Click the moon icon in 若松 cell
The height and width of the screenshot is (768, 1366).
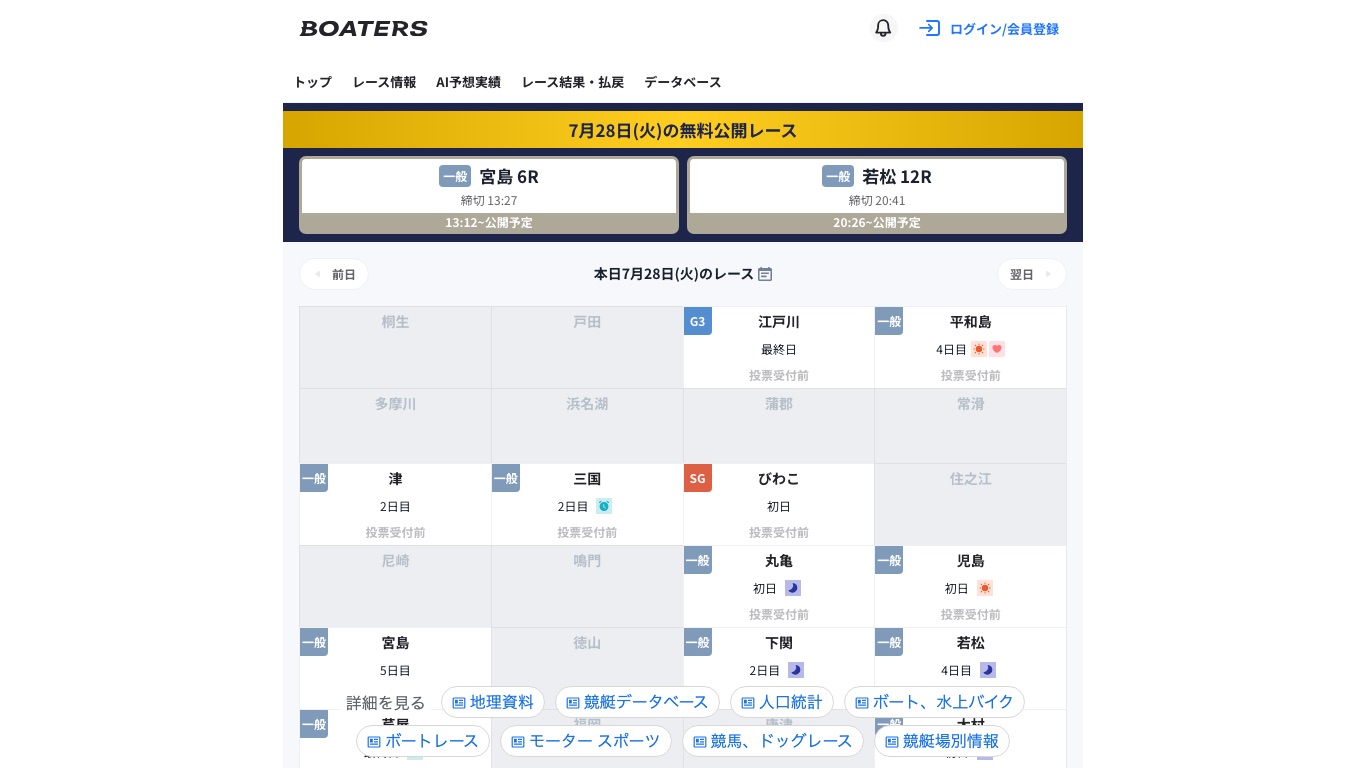988,670
